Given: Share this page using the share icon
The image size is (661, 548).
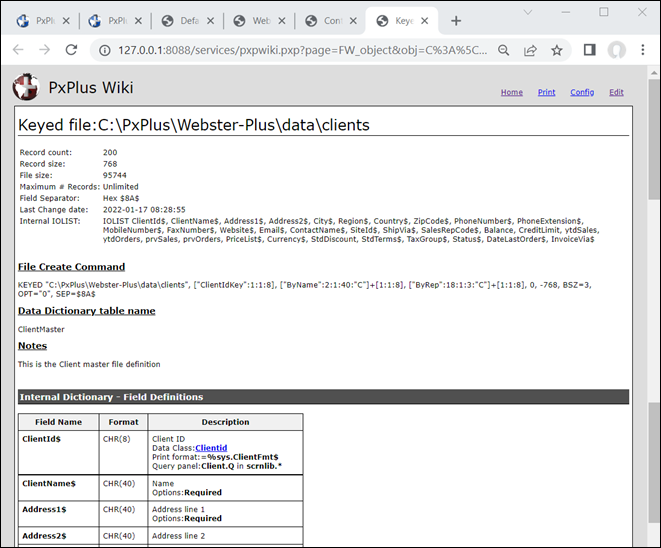Looking at the screenshot, I should (x=530, y=51).
